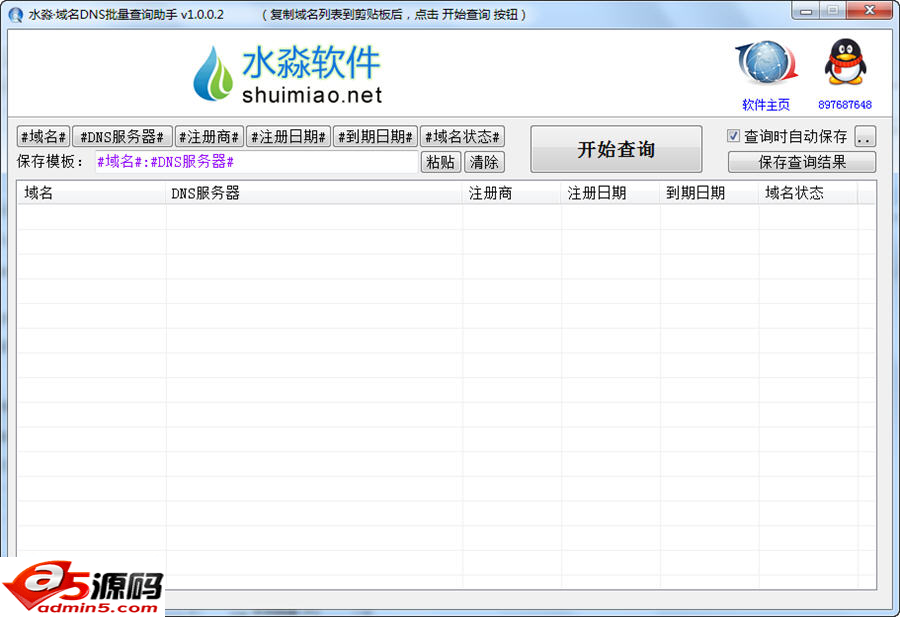Viewport: 900px width, 617px height.
Task: Sort by the DNS服务器 column header
Action: [314, 193]
